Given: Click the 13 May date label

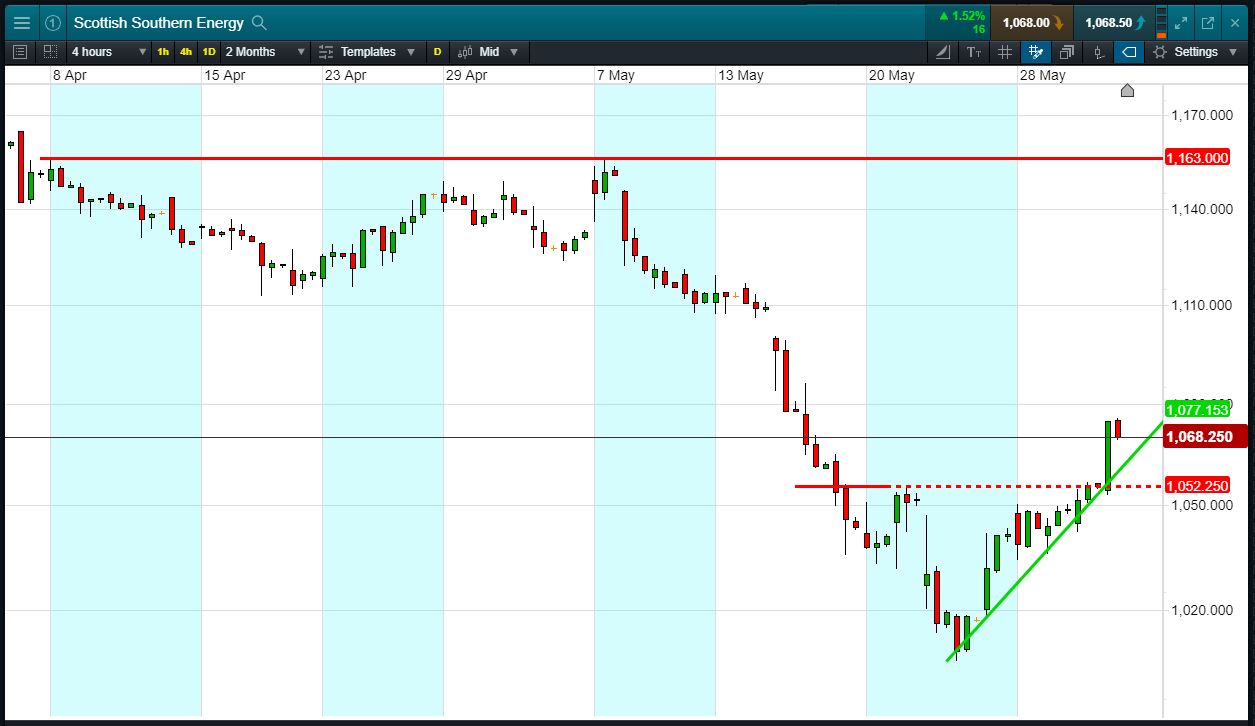Looking at the screenshot, I should pyautogui.click(x=740, y=75).
